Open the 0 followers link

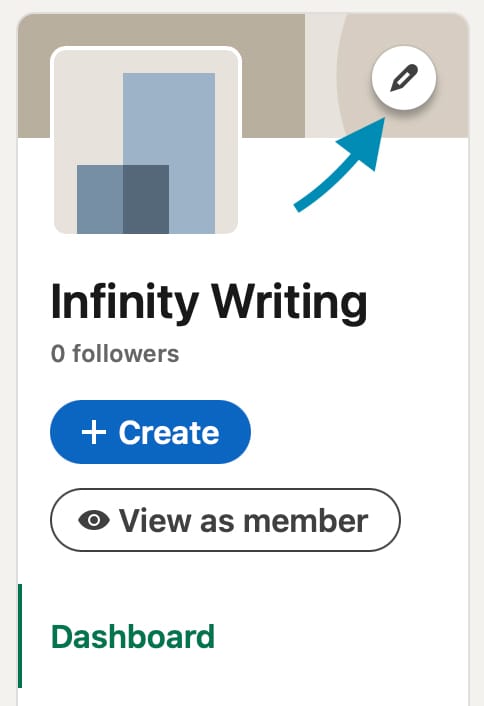point(115,354)
